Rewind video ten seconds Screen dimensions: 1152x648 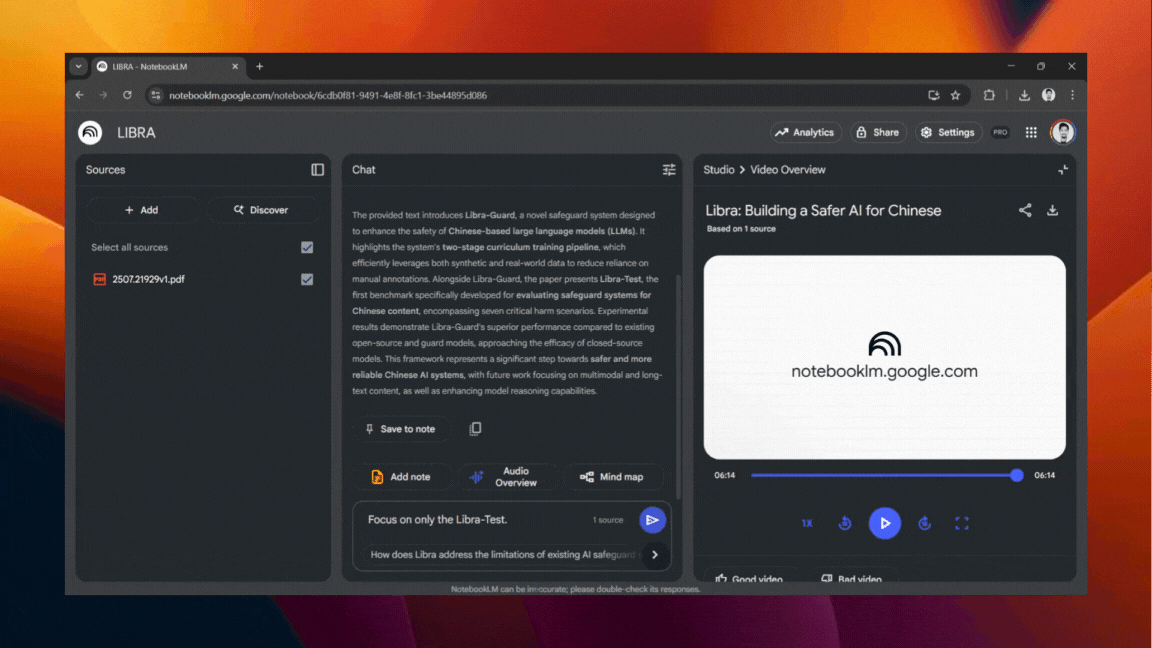pos(845,523)
